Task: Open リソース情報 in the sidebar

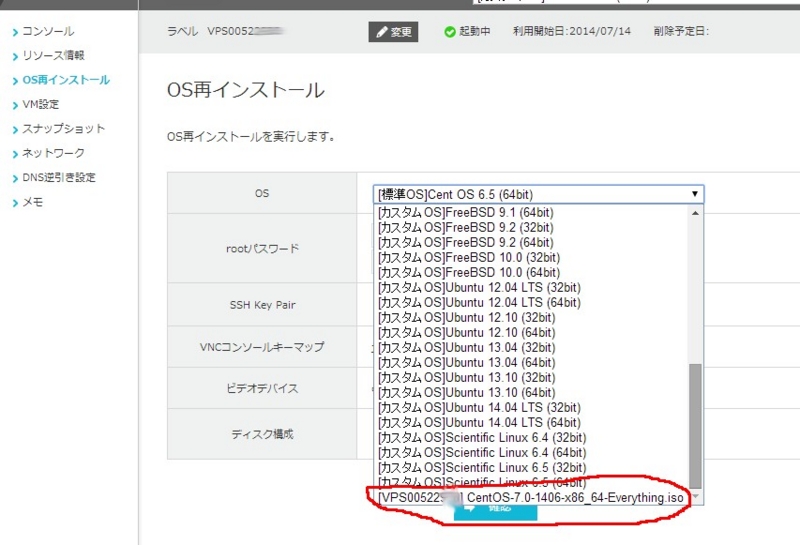Action: tap(53, 56)
